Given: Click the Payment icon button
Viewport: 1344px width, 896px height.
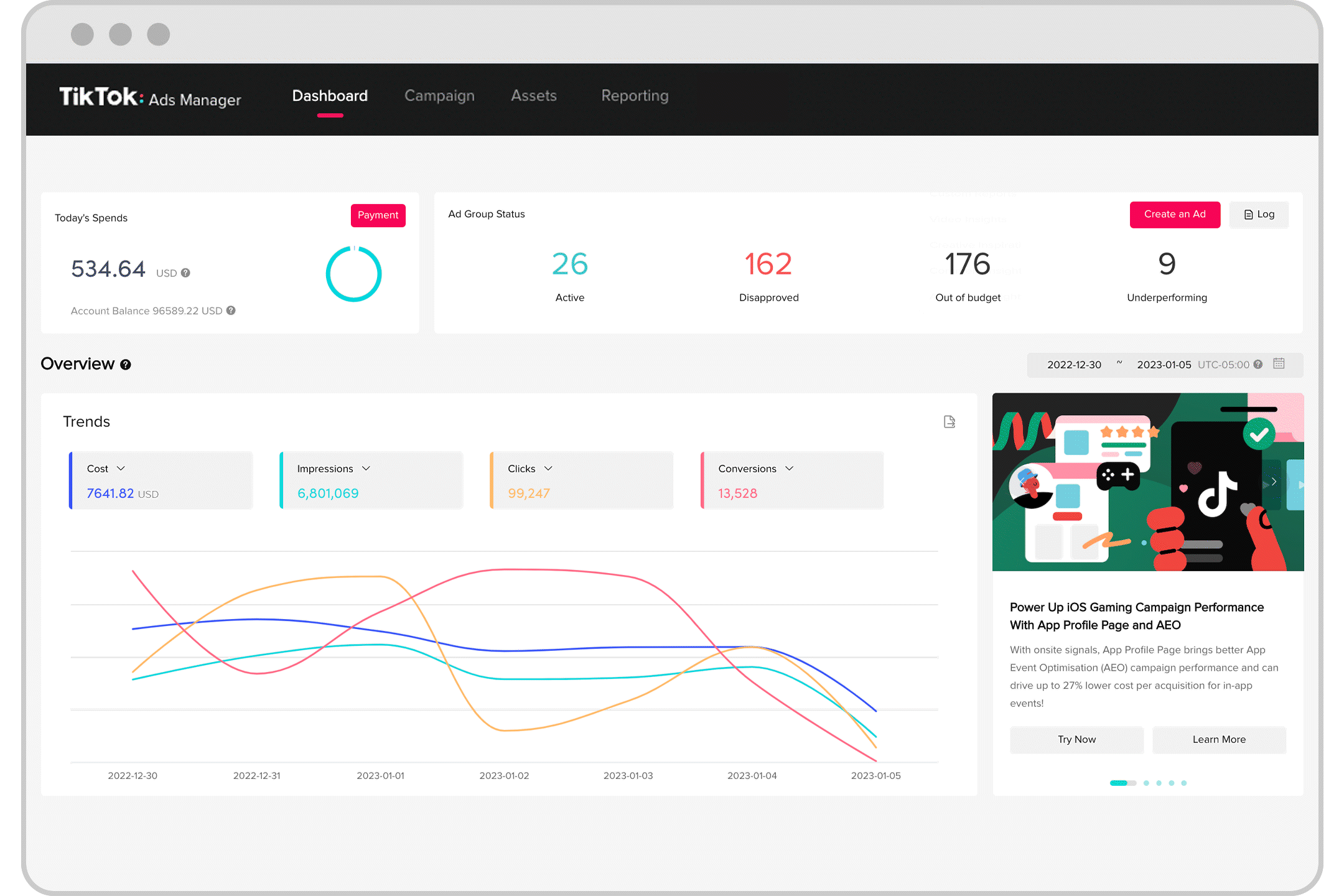Looking at the screenshot, I should (x=378, y=214).
